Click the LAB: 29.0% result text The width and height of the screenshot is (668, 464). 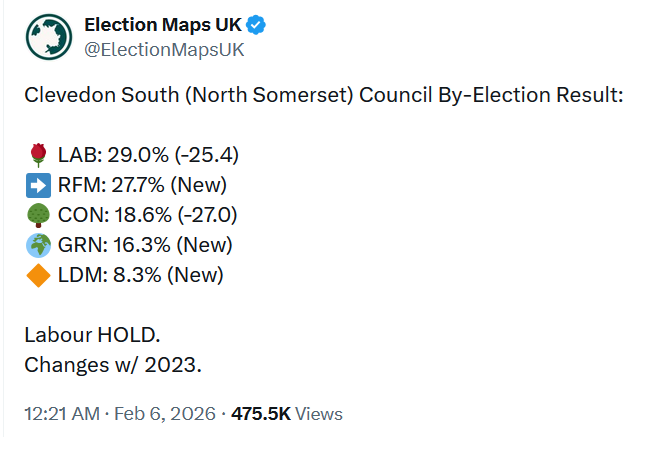coord(147,155)
